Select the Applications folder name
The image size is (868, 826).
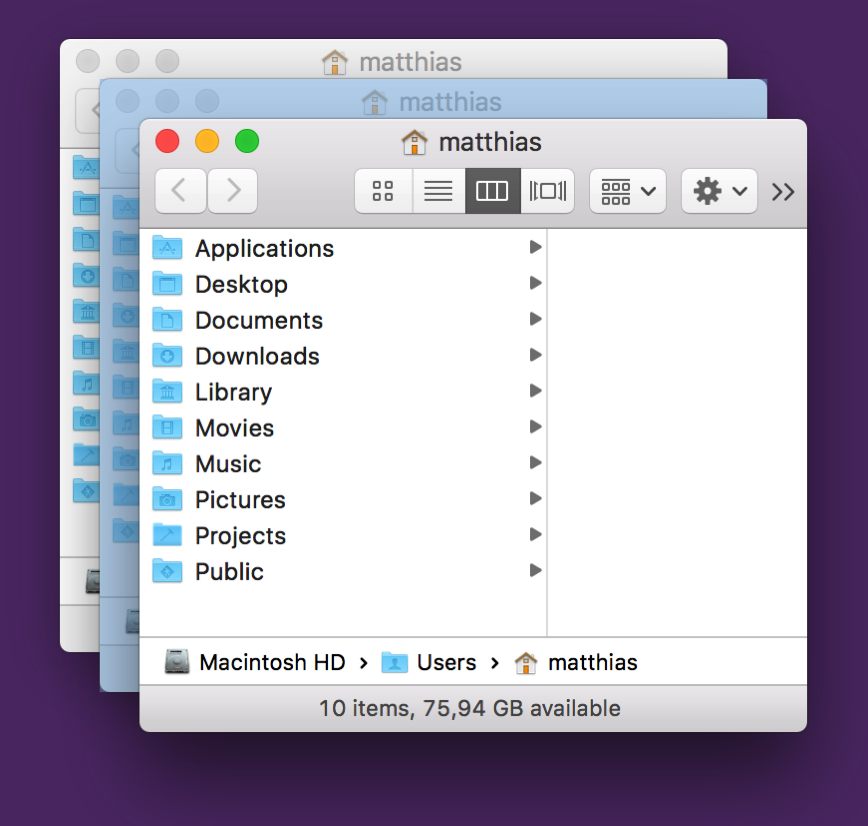[x=265, y=249]
